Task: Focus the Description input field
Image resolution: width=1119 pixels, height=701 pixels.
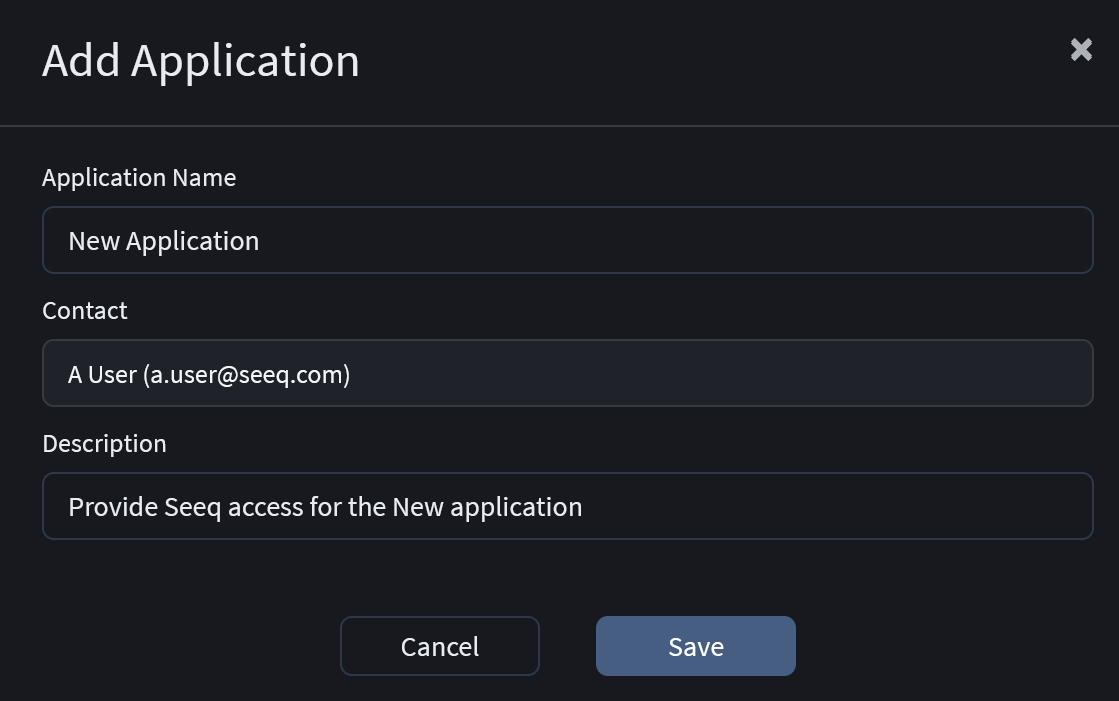Action: tap(567, 506)
